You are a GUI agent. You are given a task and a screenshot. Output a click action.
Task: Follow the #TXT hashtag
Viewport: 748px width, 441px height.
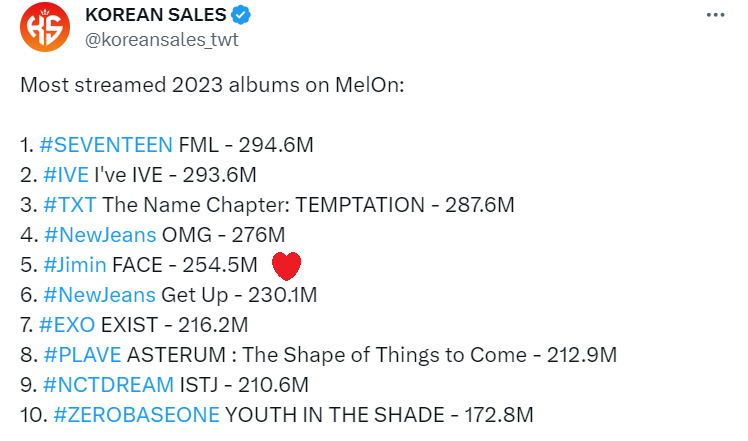70,205
